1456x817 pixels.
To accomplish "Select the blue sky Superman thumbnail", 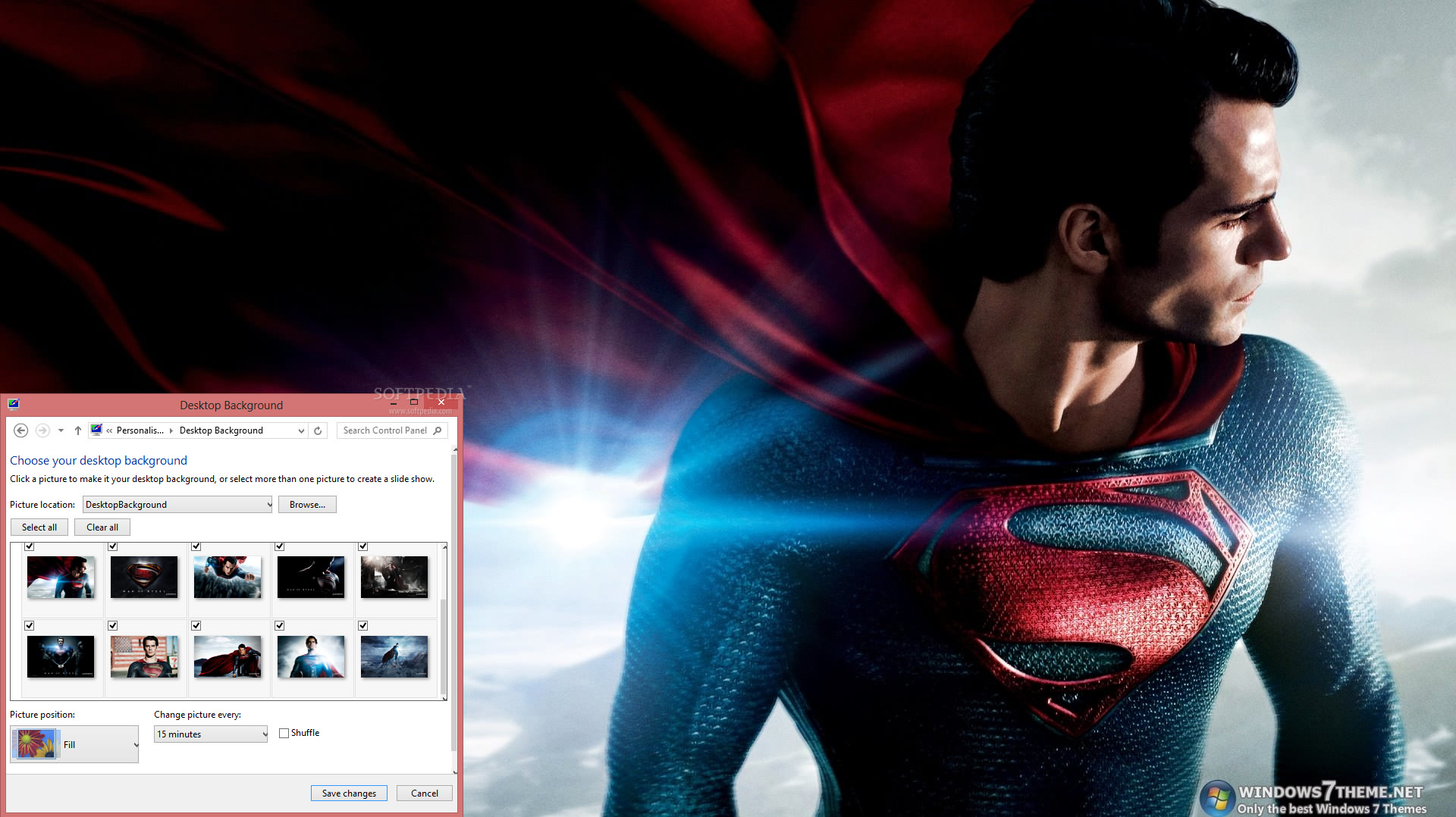I will click(x=311, y=656).
